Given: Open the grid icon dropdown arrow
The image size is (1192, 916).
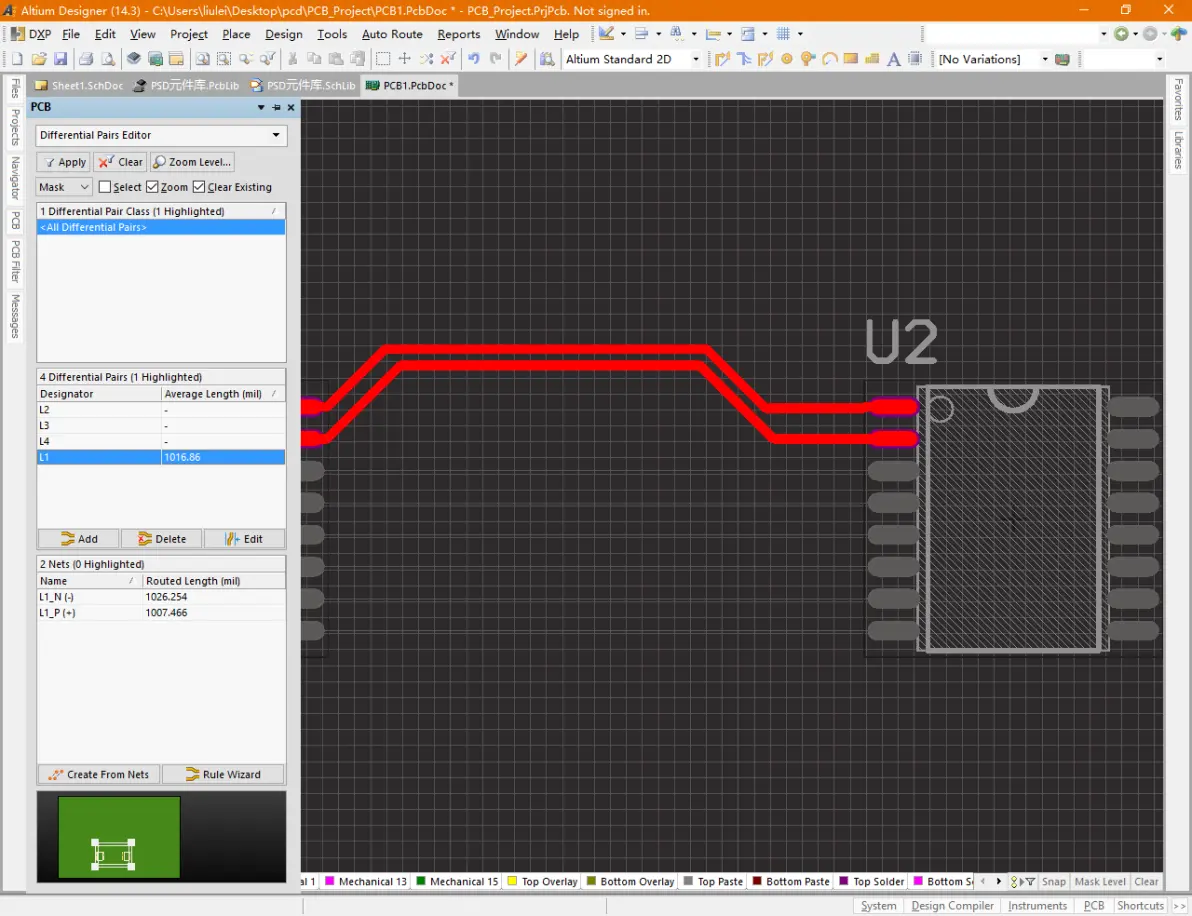Looking at the screenshot, I should (800, 34).
